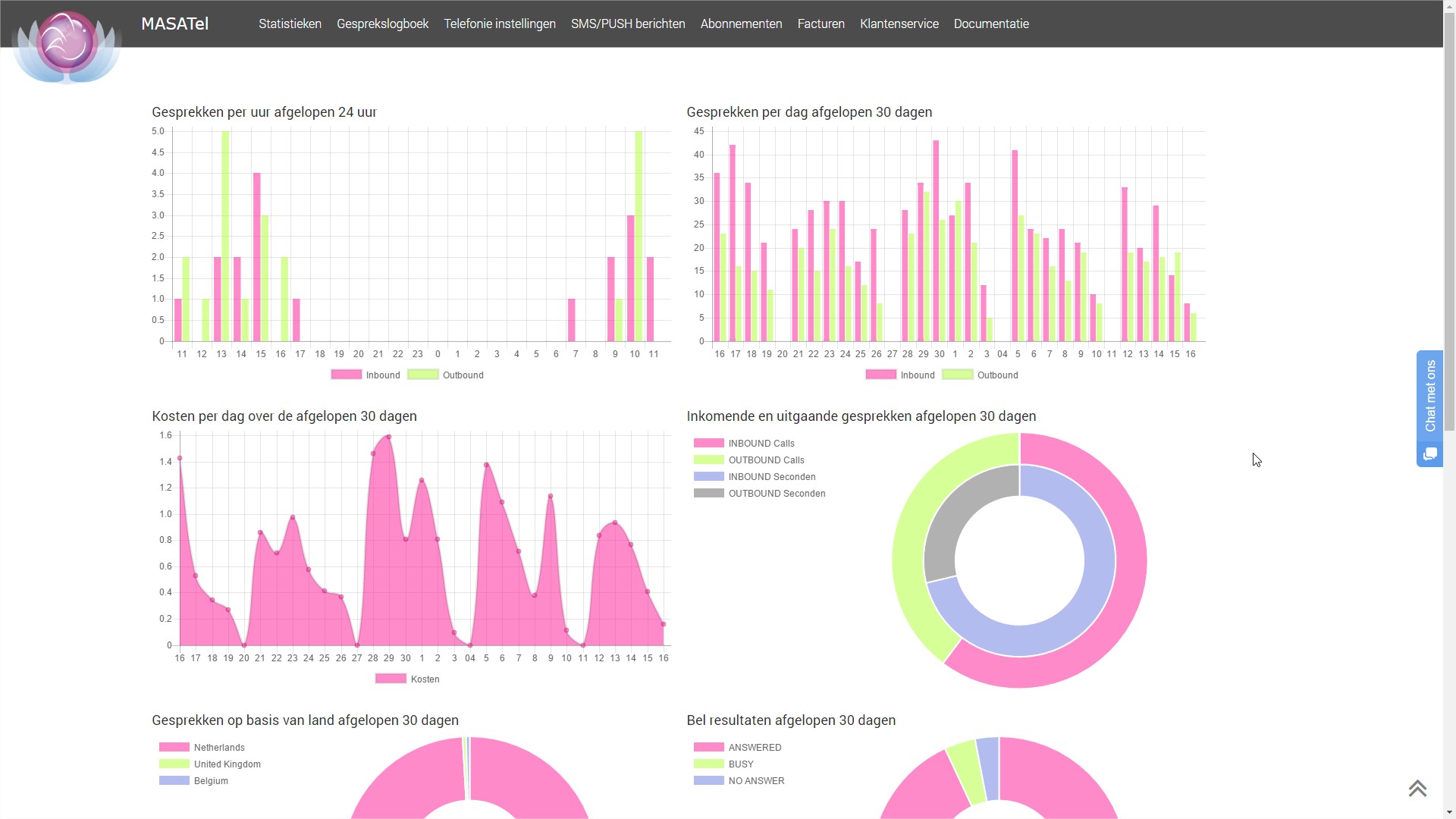The height and width of the screenshot is (819, 1456).
Task: Toggle United Kingdom legend item
Action: (209, 764)
